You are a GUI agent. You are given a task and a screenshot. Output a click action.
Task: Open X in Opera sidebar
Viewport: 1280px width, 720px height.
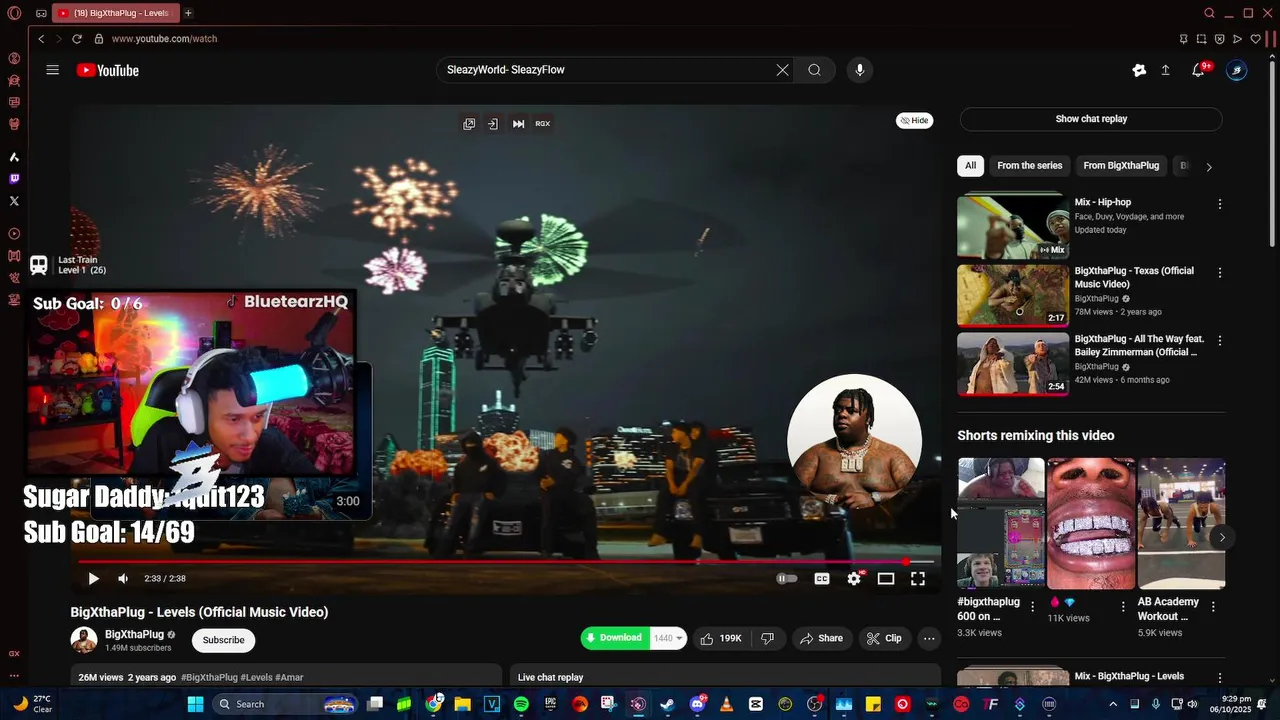coord(14,201)
